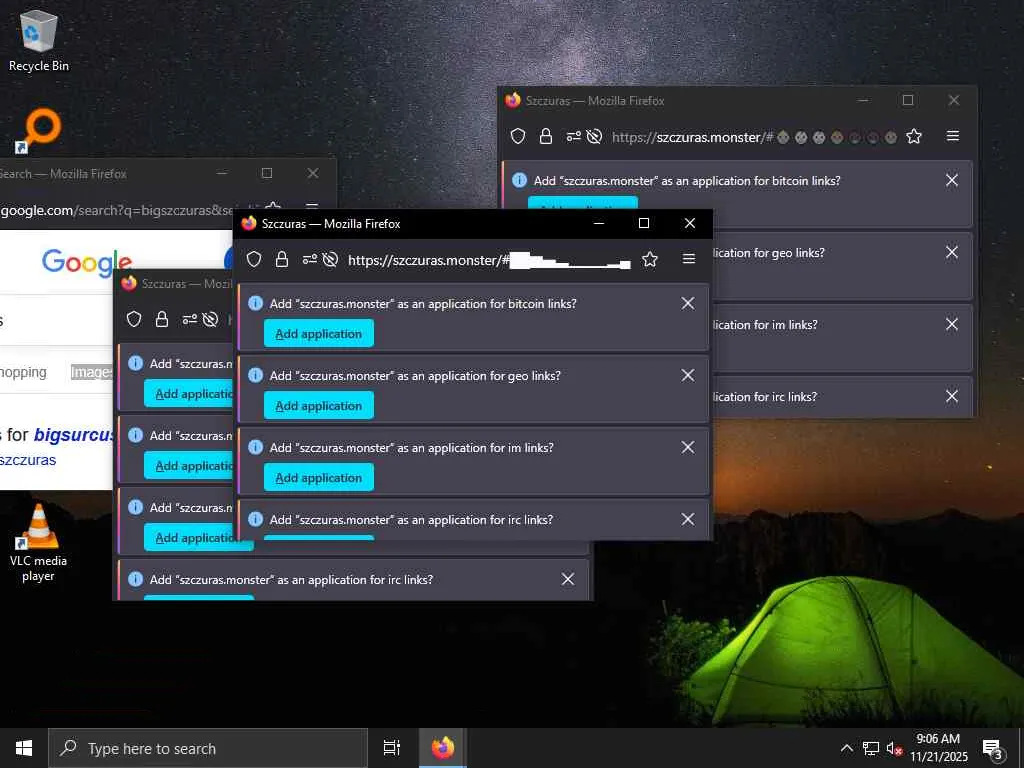Add application for bitcoin links in front window
Screen dimensions: 1024x768
tap(319, 334)
